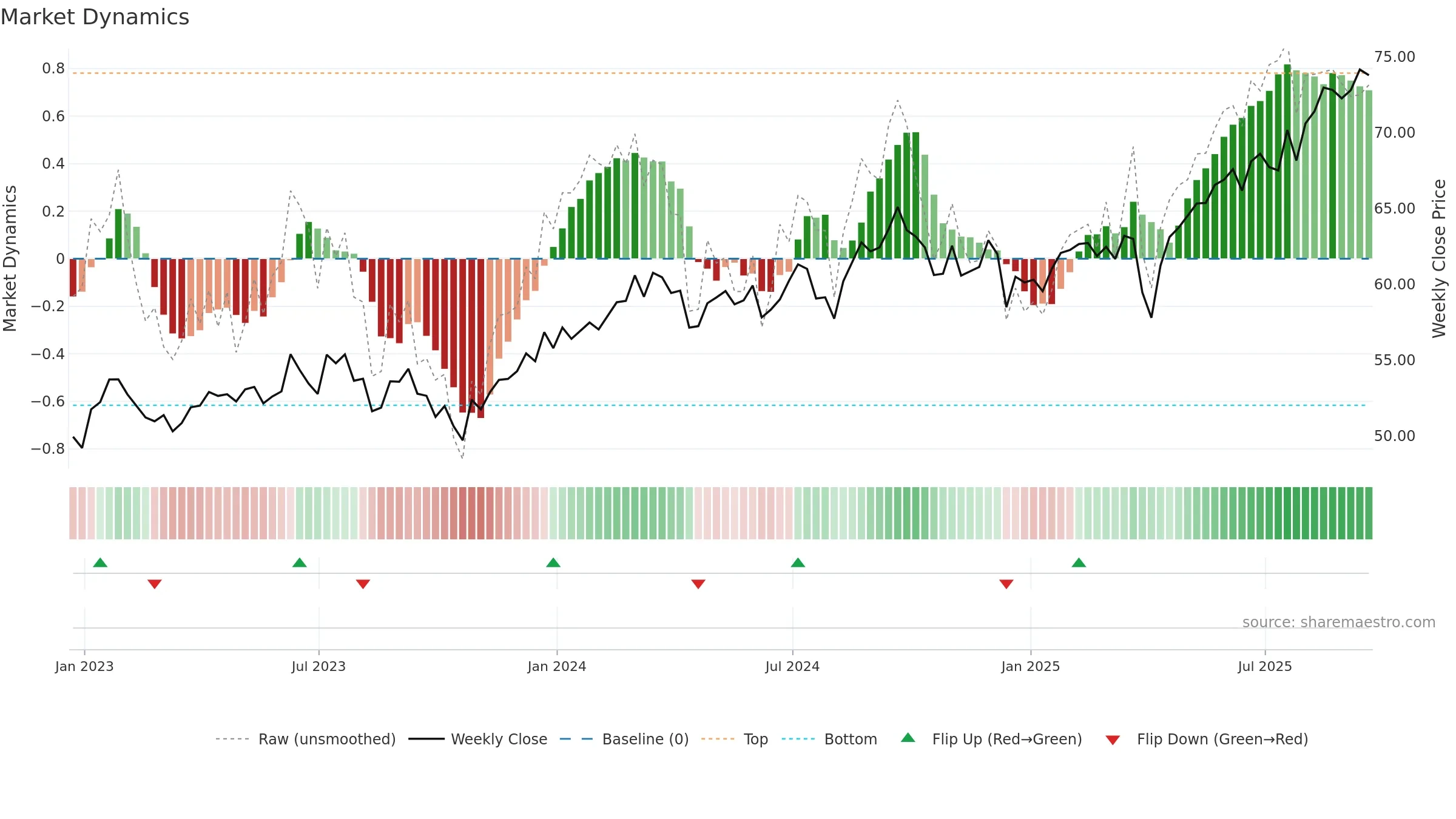Click the tallest dark green bar near Jul 2025
This screenshot has height=819, width=1456.
click(1287, 161)
